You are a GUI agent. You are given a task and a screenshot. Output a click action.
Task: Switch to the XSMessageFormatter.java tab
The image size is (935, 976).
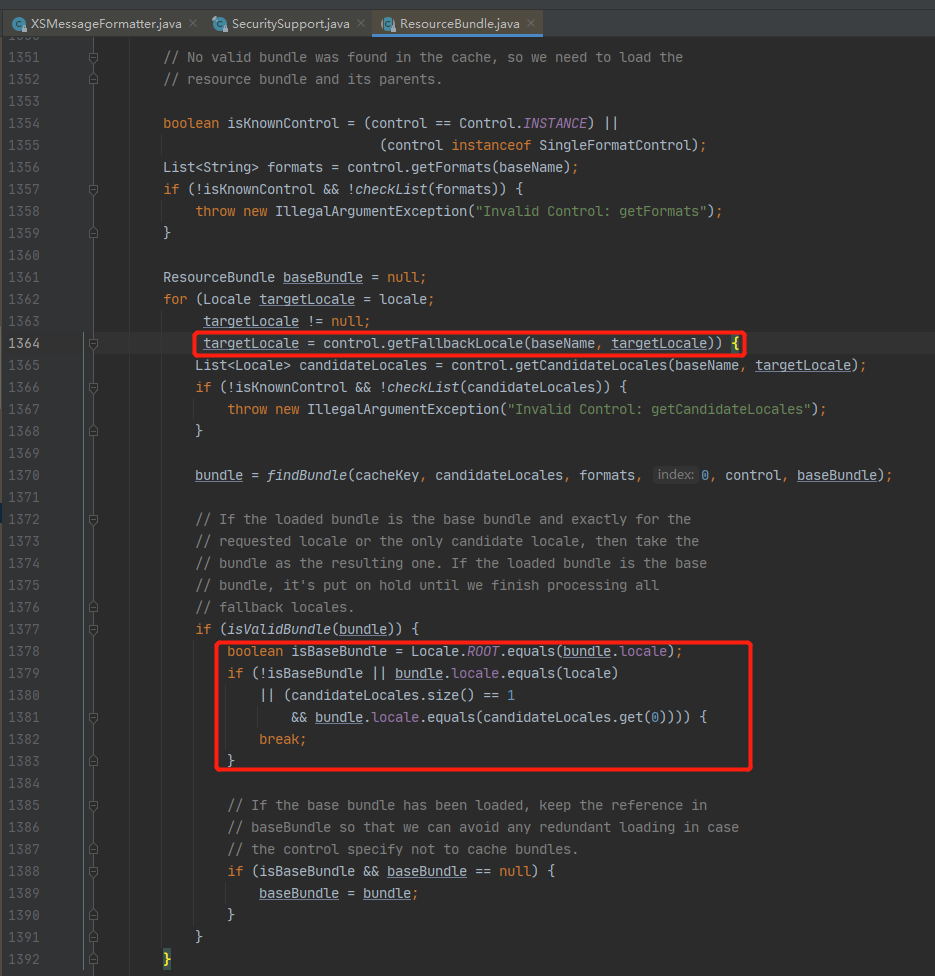pos(106,24)
